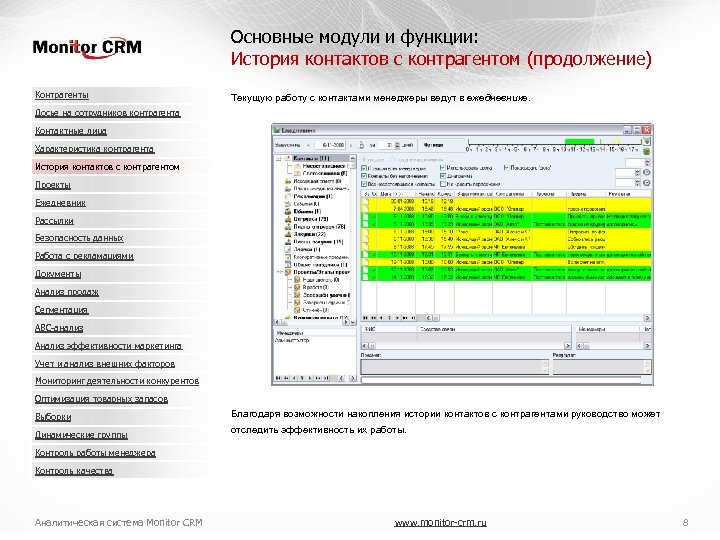Open the Рассылки link

click(54, 220)
